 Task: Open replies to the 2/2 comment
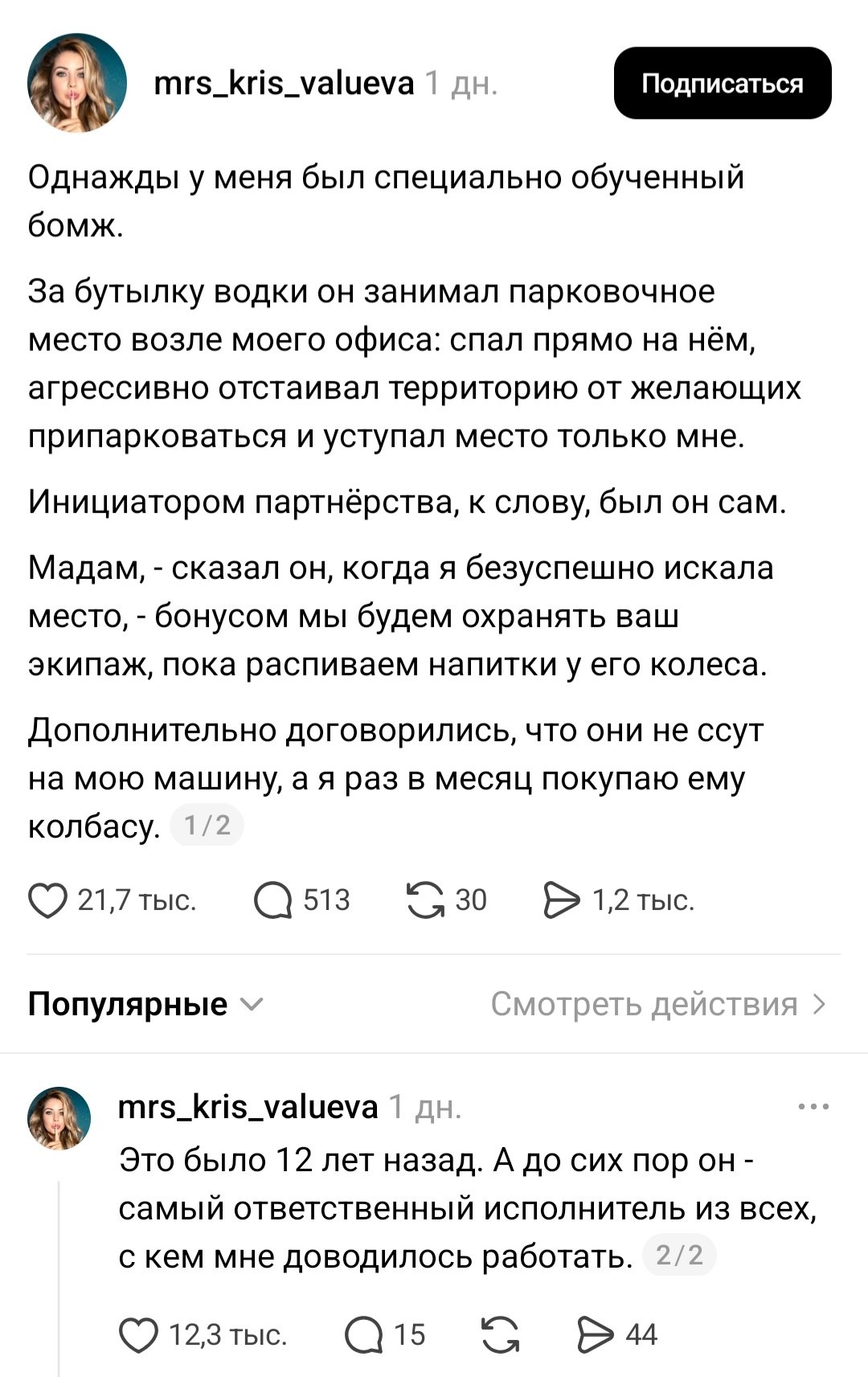(364, 1335)
